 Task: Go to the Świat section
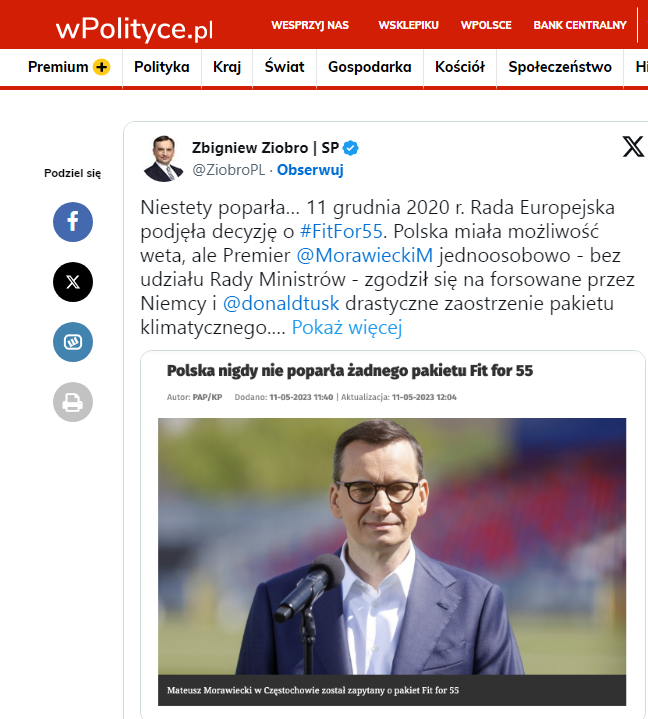284,67
